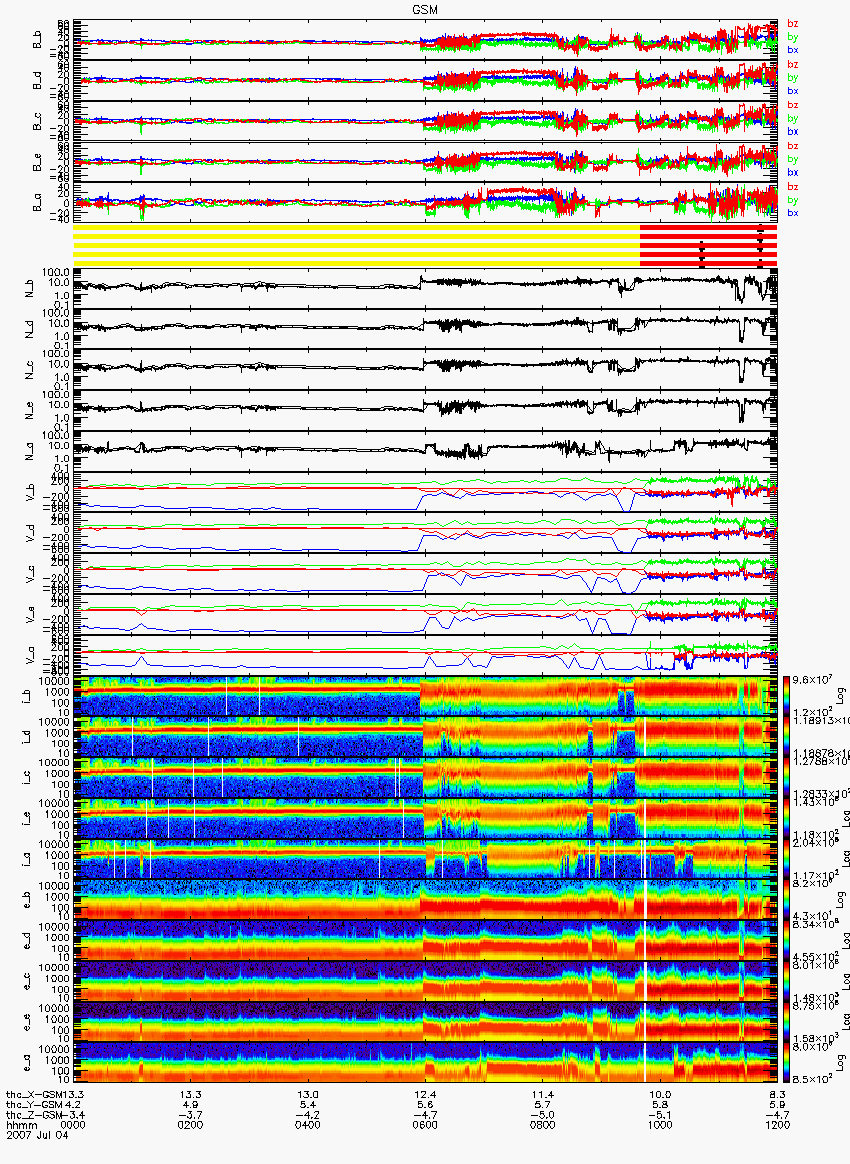Click the 0400 time tick label
This screenshot has width=850, height=1164.
point(308,1125)
